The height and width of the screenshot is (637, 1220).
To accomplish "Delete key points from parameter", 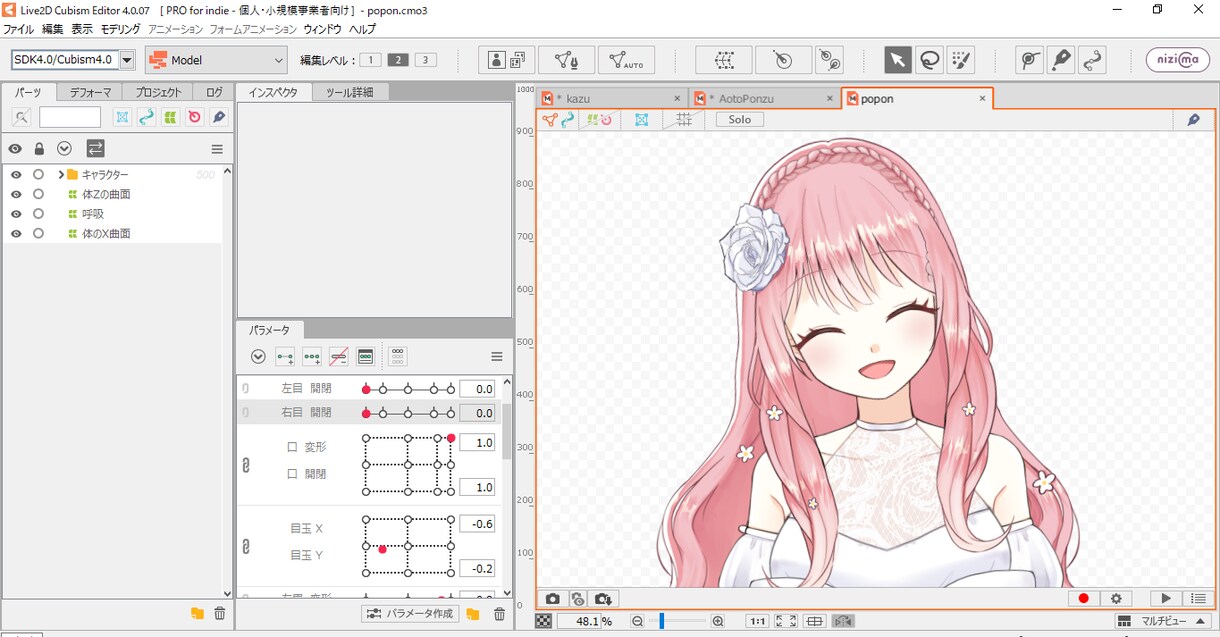I will click(339, 357).
